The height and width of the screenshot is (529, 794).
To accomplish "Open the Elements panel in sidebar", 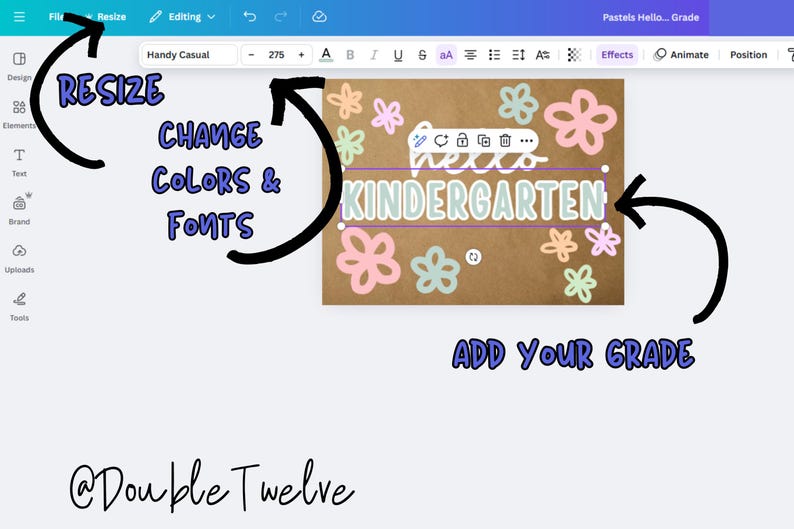I will pyautogui.click(x=19, y=114).
